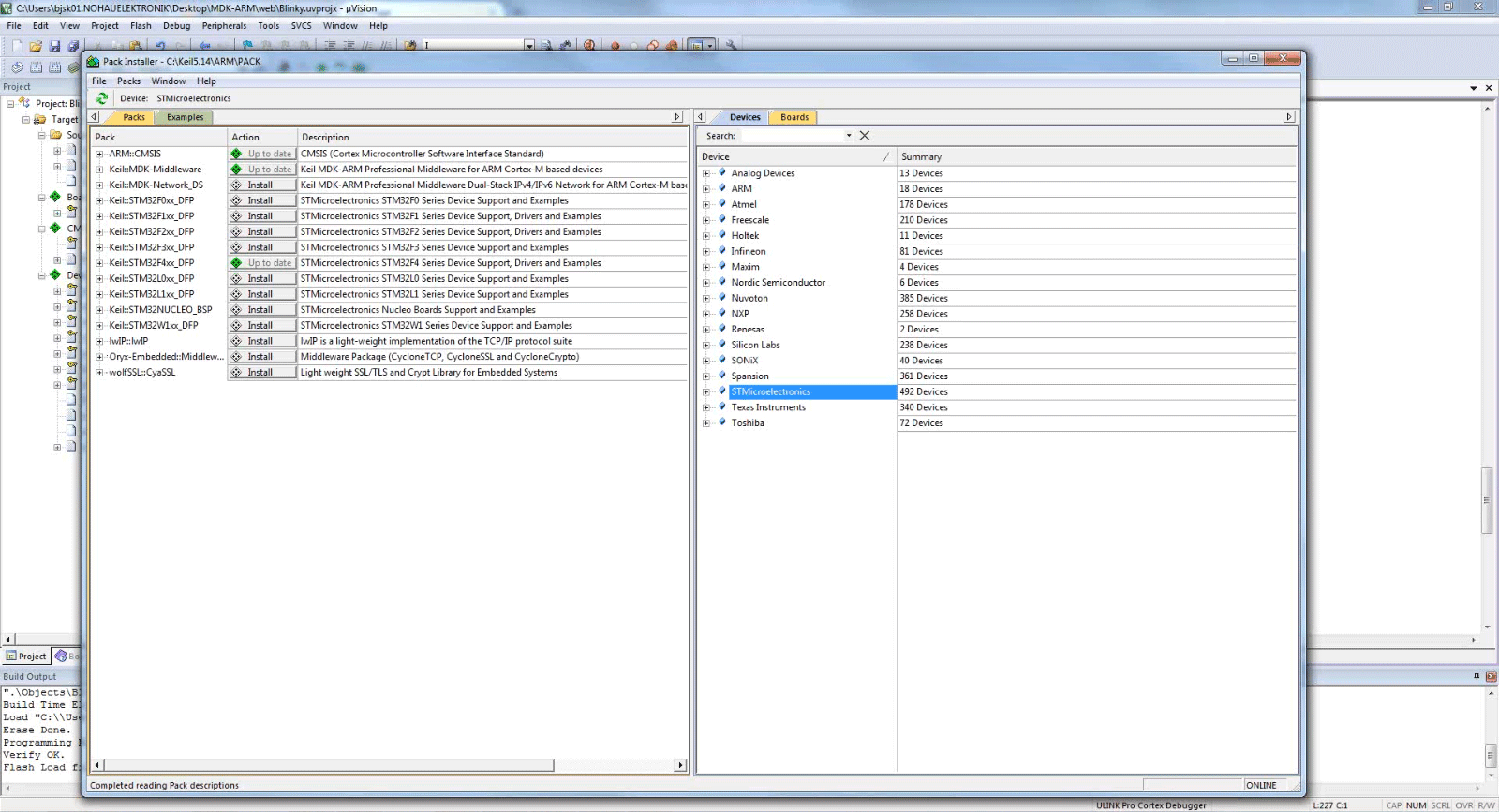Click the '492 Devices' summary text
The image size is (1499, 812).
(x=924, y=392)
